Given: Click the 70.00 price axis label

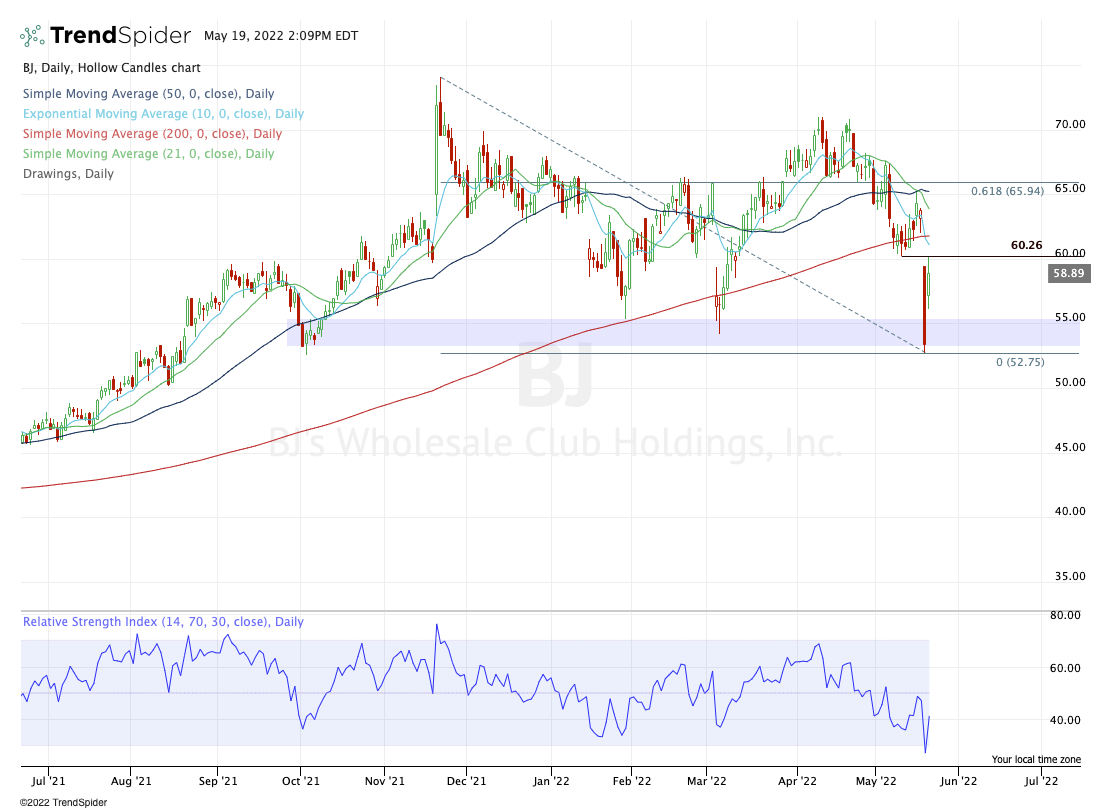Looking at the screenshot, I should pos(1070,124).
